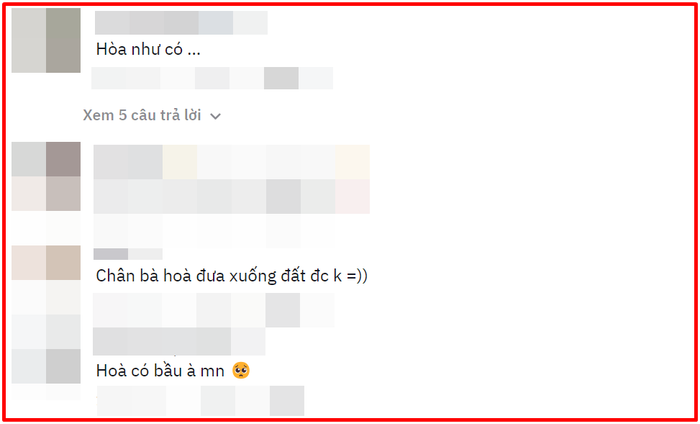
Task: Click the darker blurred item under "Hòa như có"
Action: click(281, 78)
